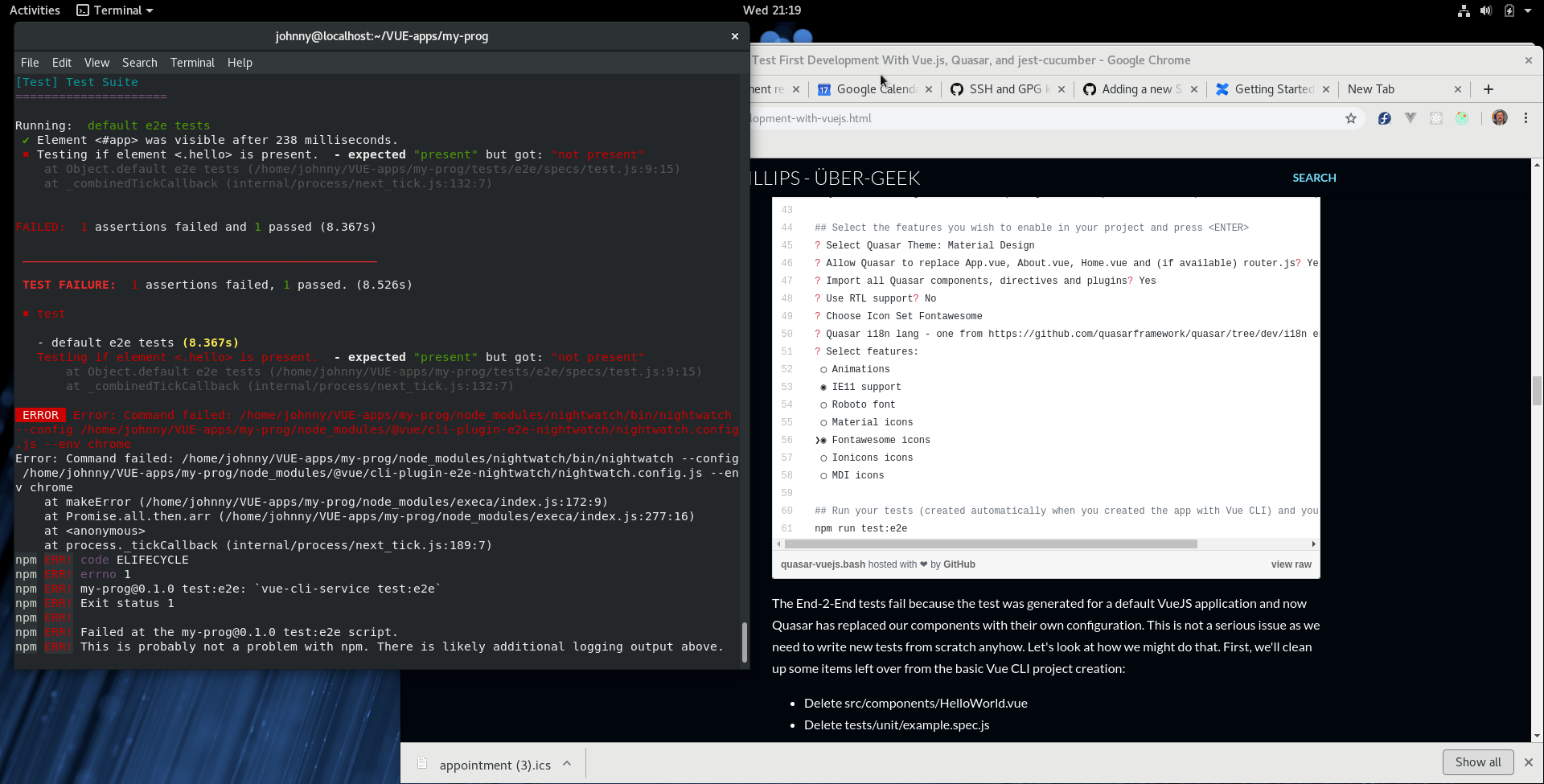Click the red ERROR label in terminal

point(40,415)
